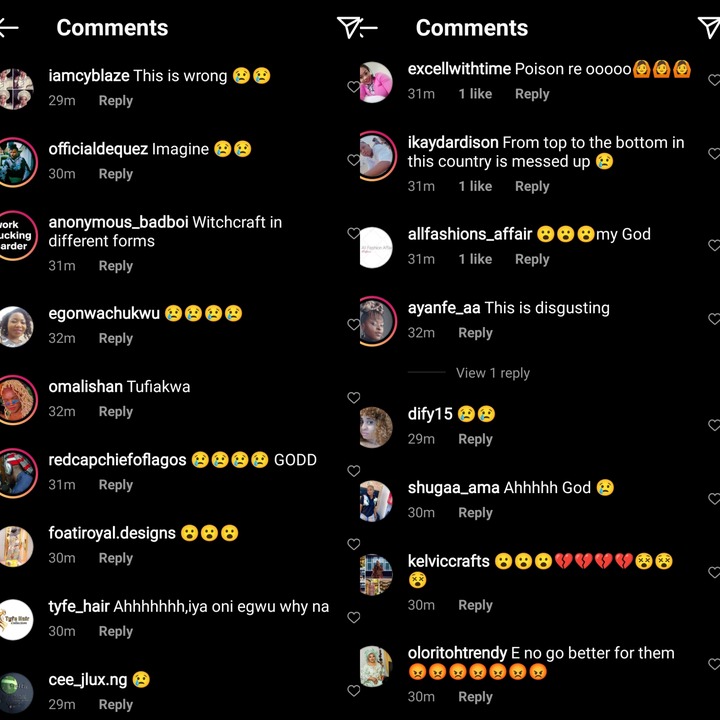Open the kelviccrafts username profile

click(449, 561)
